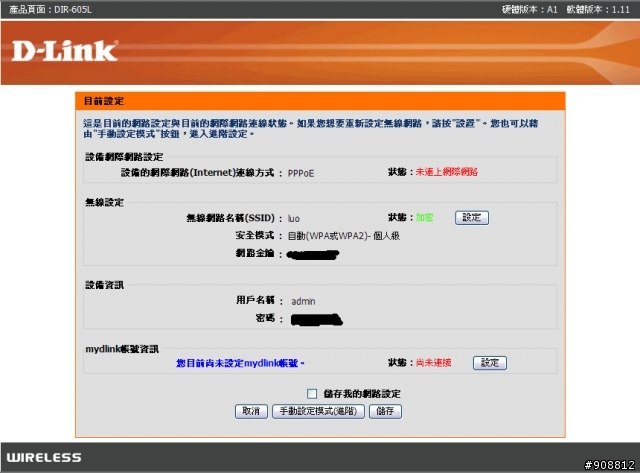The image size is (640, 473).
Task: Click the 設定 button next to wireless SSID status
Action: point(472,218)
